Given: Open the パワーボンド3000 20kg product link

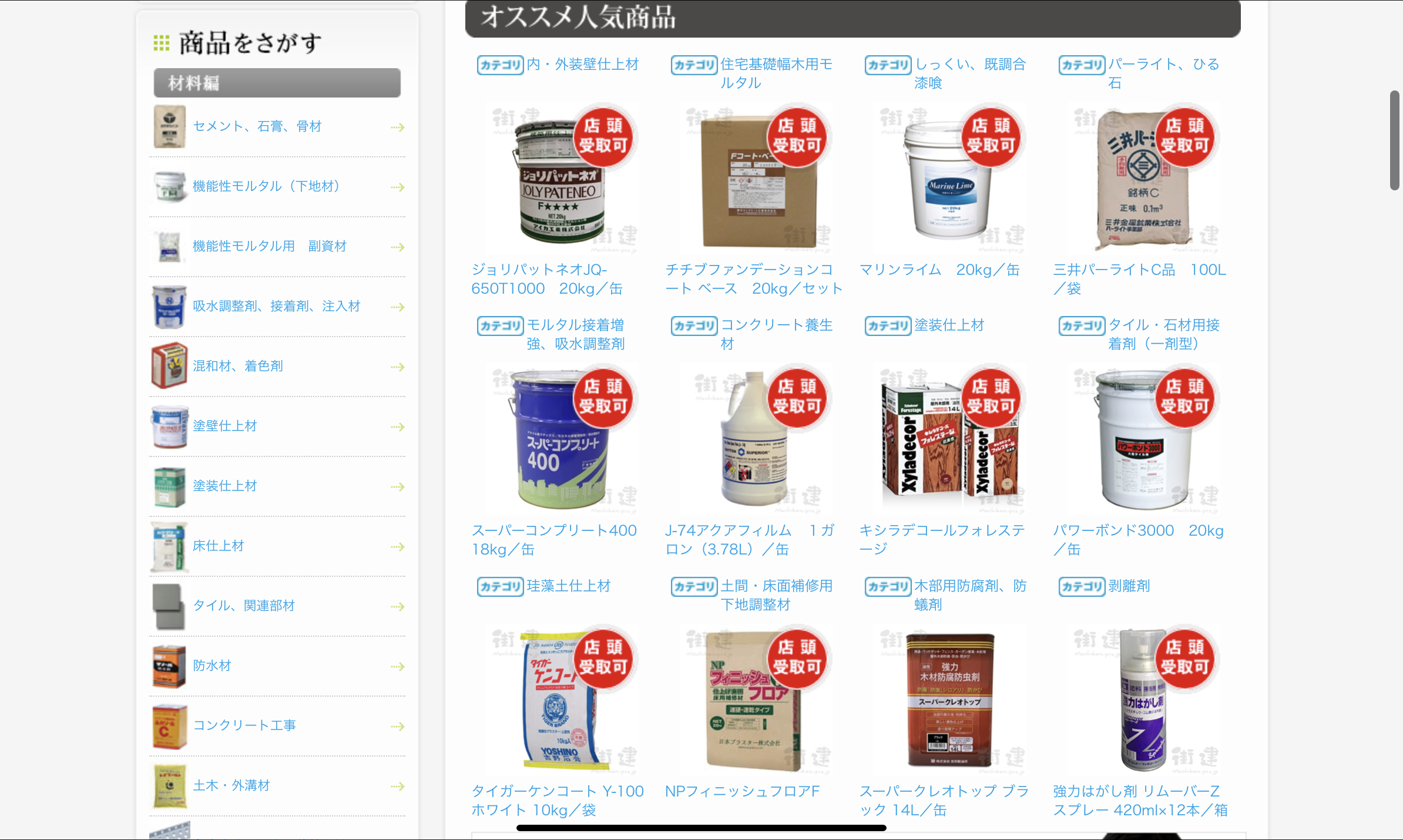Looking at the screenshot, I should (1138, 540).
